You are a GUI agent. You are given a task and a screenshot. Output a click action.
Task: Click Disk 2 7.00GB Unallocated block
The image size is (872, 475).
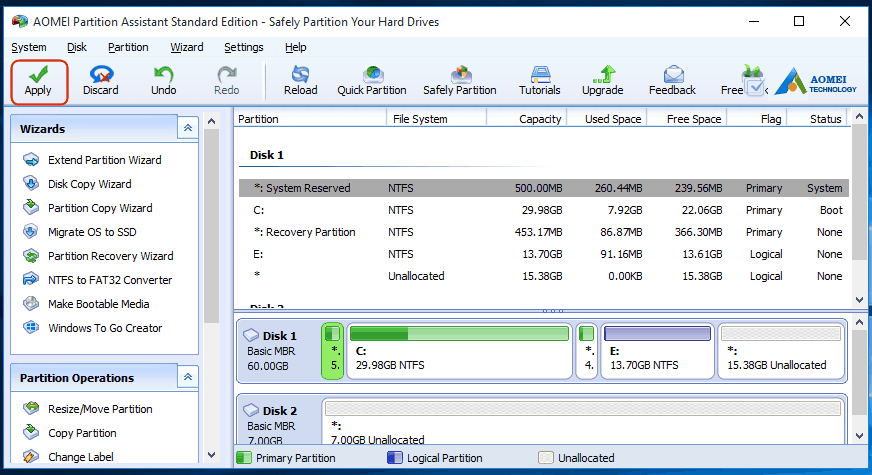(583, 420)
